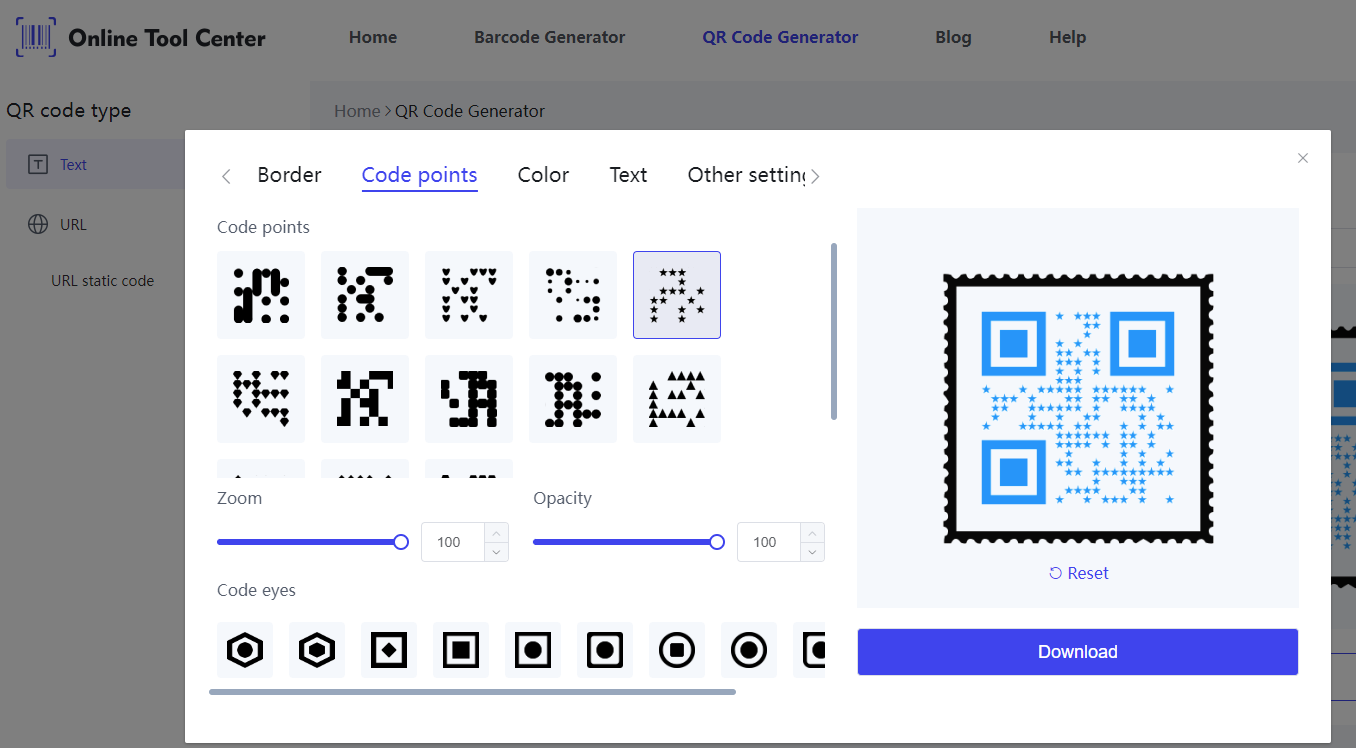This screenshot has width=1356, height=748.
Task: Click the Opacity value input field
Action: [768, 542]
